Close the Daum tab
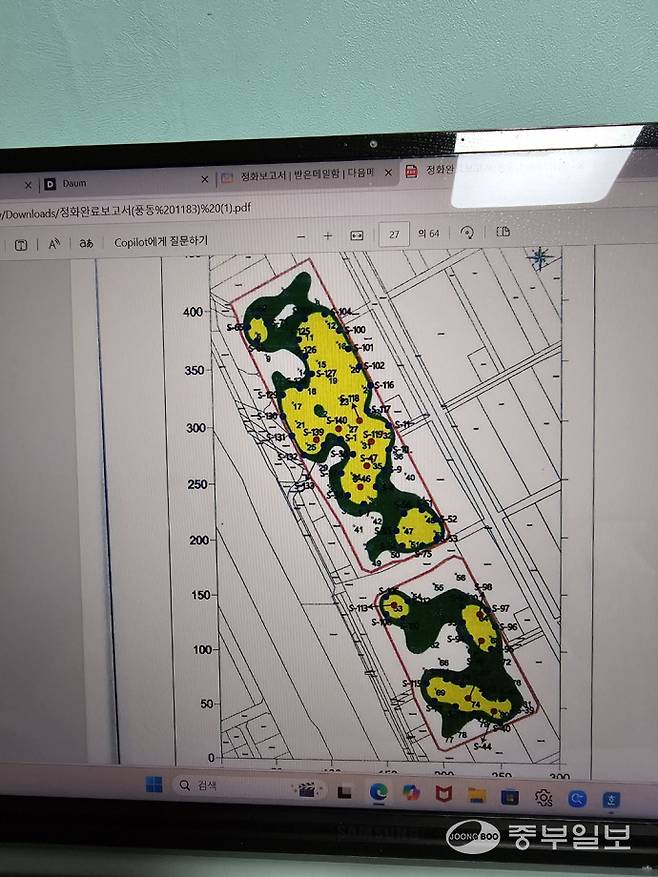Viewport: 658px width, 877px height. coord(205,180)
